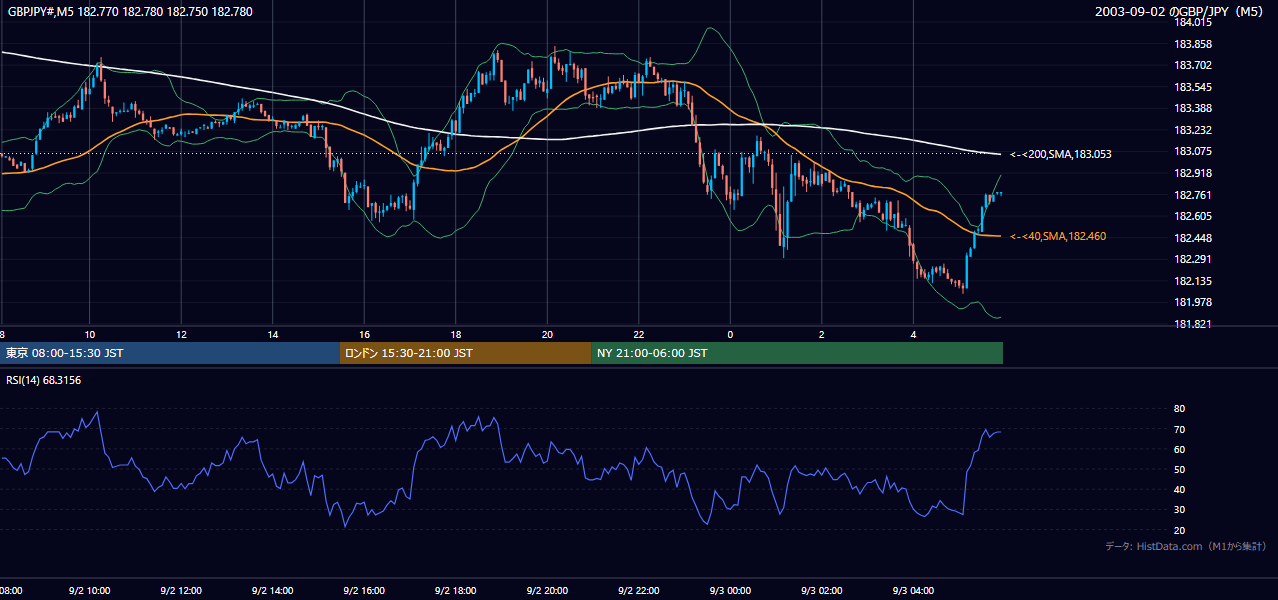Viewport: 1278px width, 600px height.
Task: Click RSI axis level 80
Action: click(1179, 409)
